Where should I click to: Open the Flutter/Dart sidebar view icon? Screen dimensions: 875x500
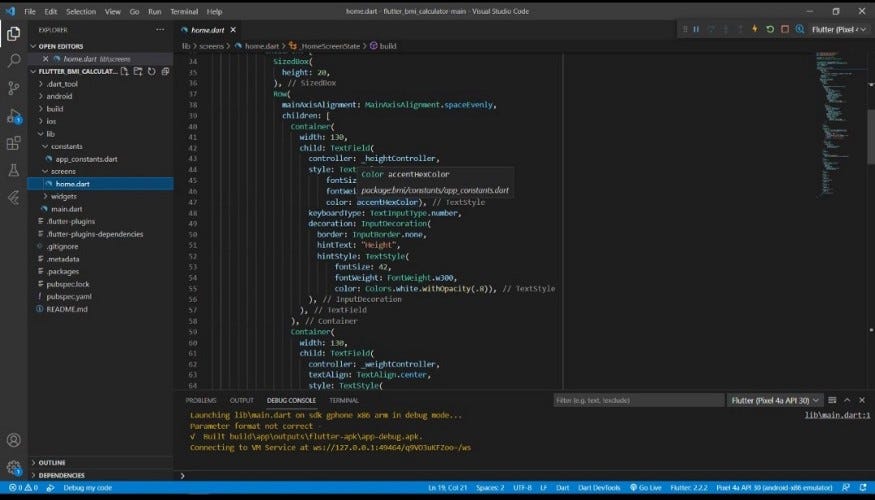[x=13, y=197]
